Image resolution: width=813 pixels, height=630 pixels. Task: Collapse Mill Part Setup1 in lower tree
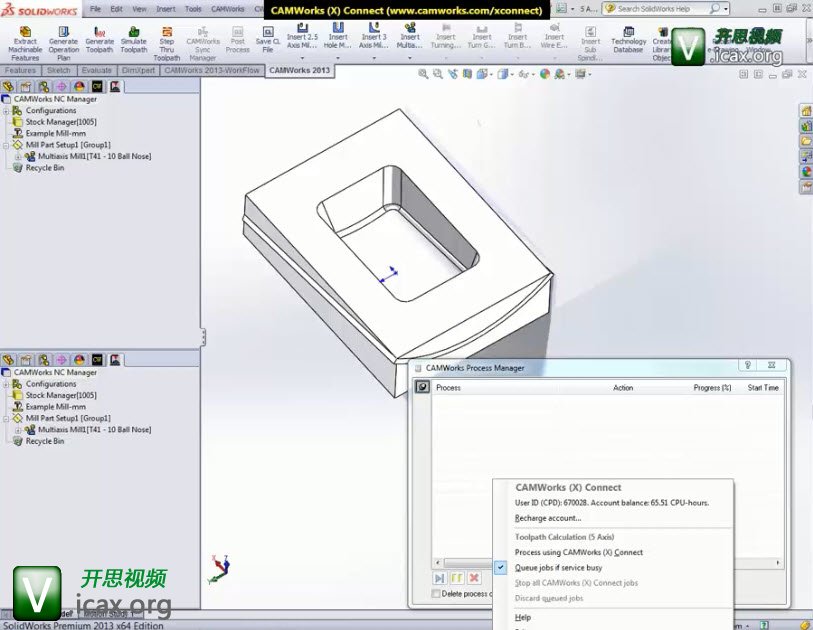click(x=6, y=418)
